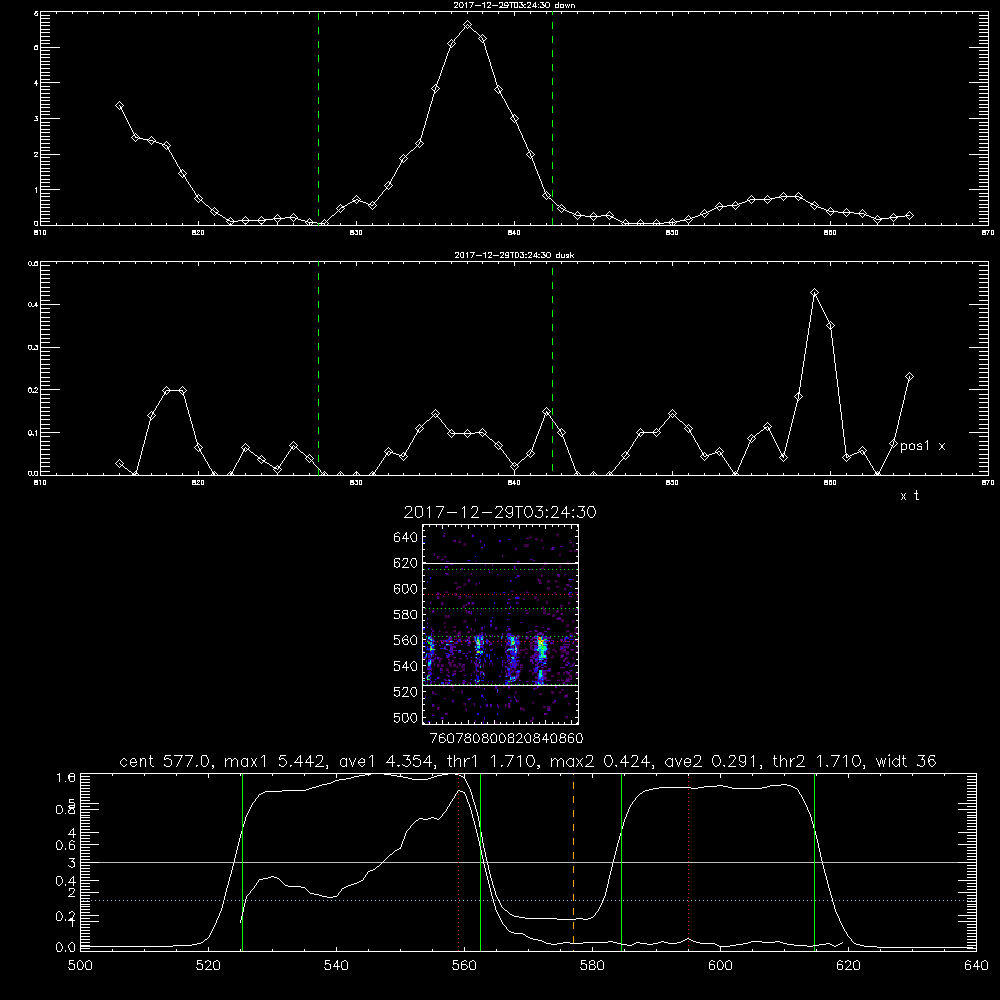Click the '600' x-axis label of bottom plot

point(720,966)
